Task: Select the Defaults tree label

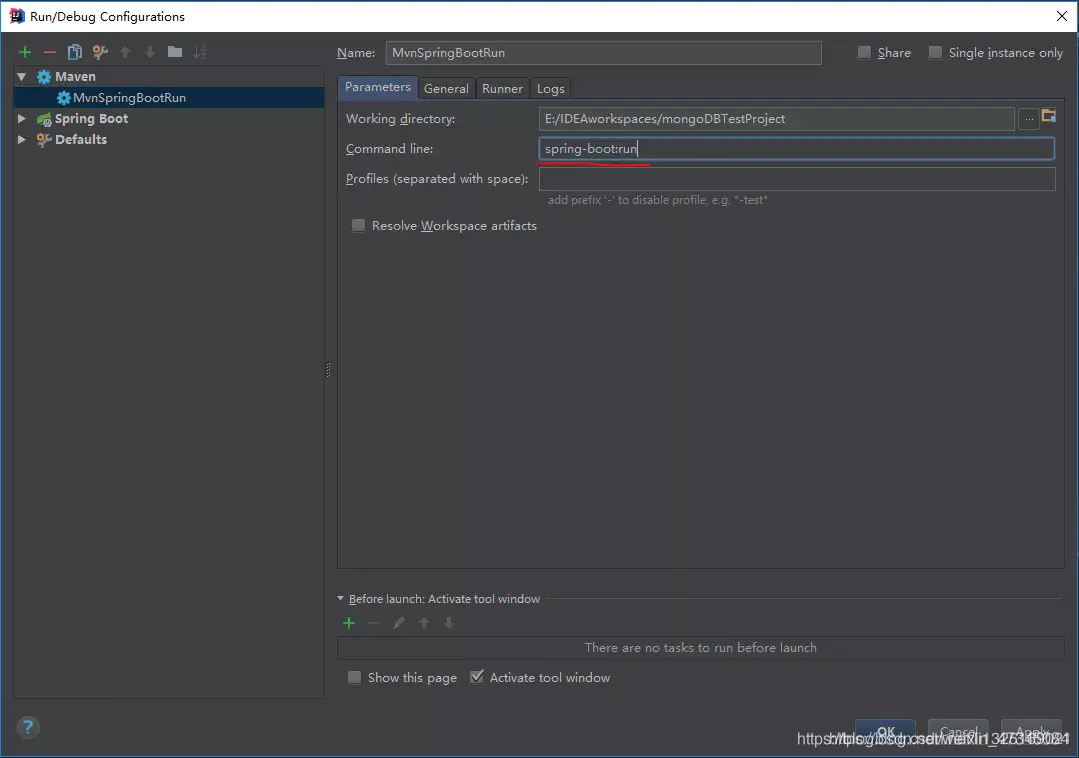Action: pos(81,140)
